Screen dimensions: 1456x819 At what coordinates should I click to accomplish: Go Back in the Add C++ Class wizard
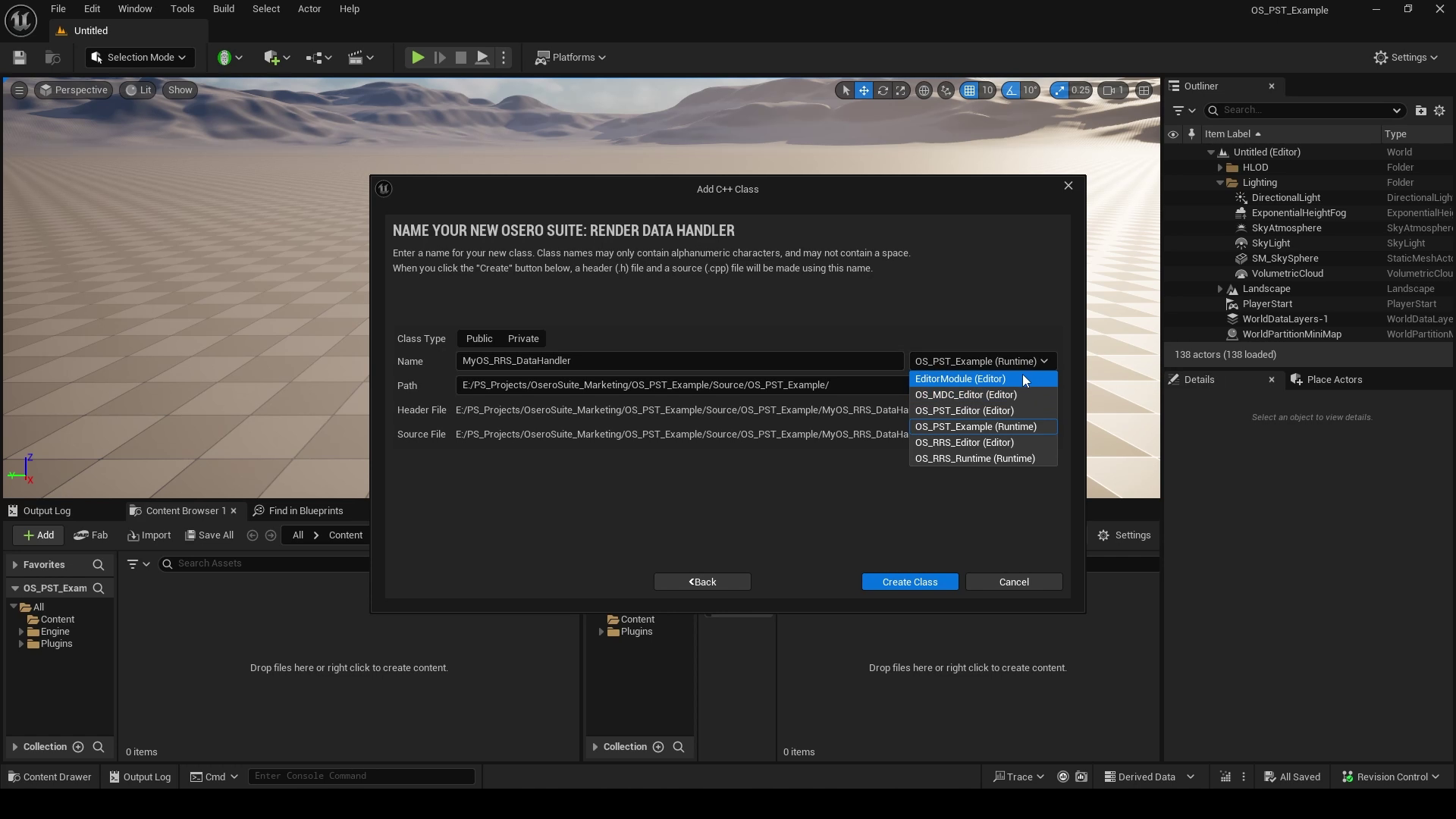pyautogui.click(x=702, y=582)
